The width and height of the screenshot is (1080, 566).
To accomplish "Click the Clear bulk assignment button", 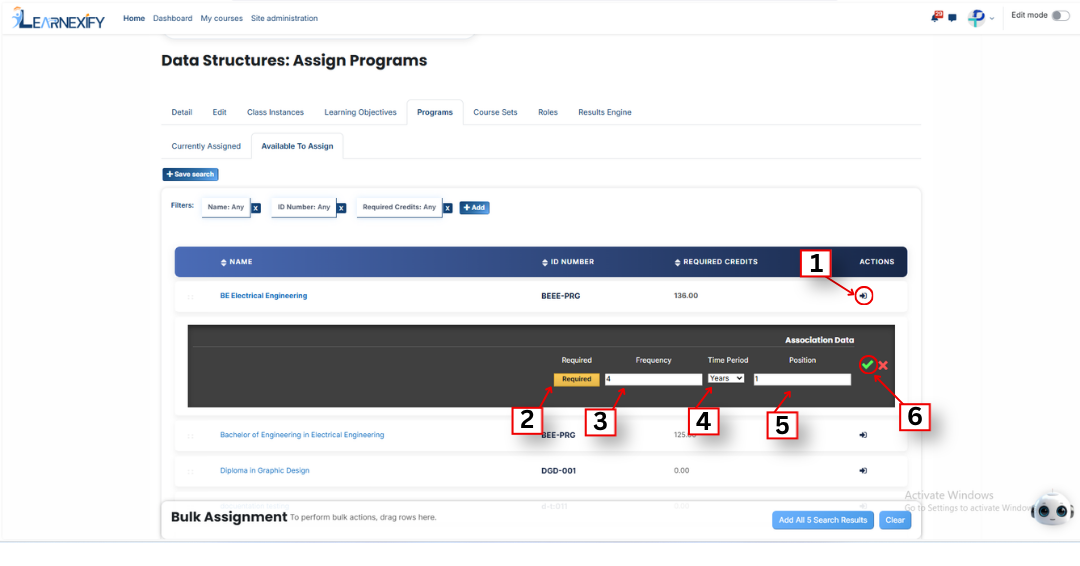I will click(x=895, y=520).
